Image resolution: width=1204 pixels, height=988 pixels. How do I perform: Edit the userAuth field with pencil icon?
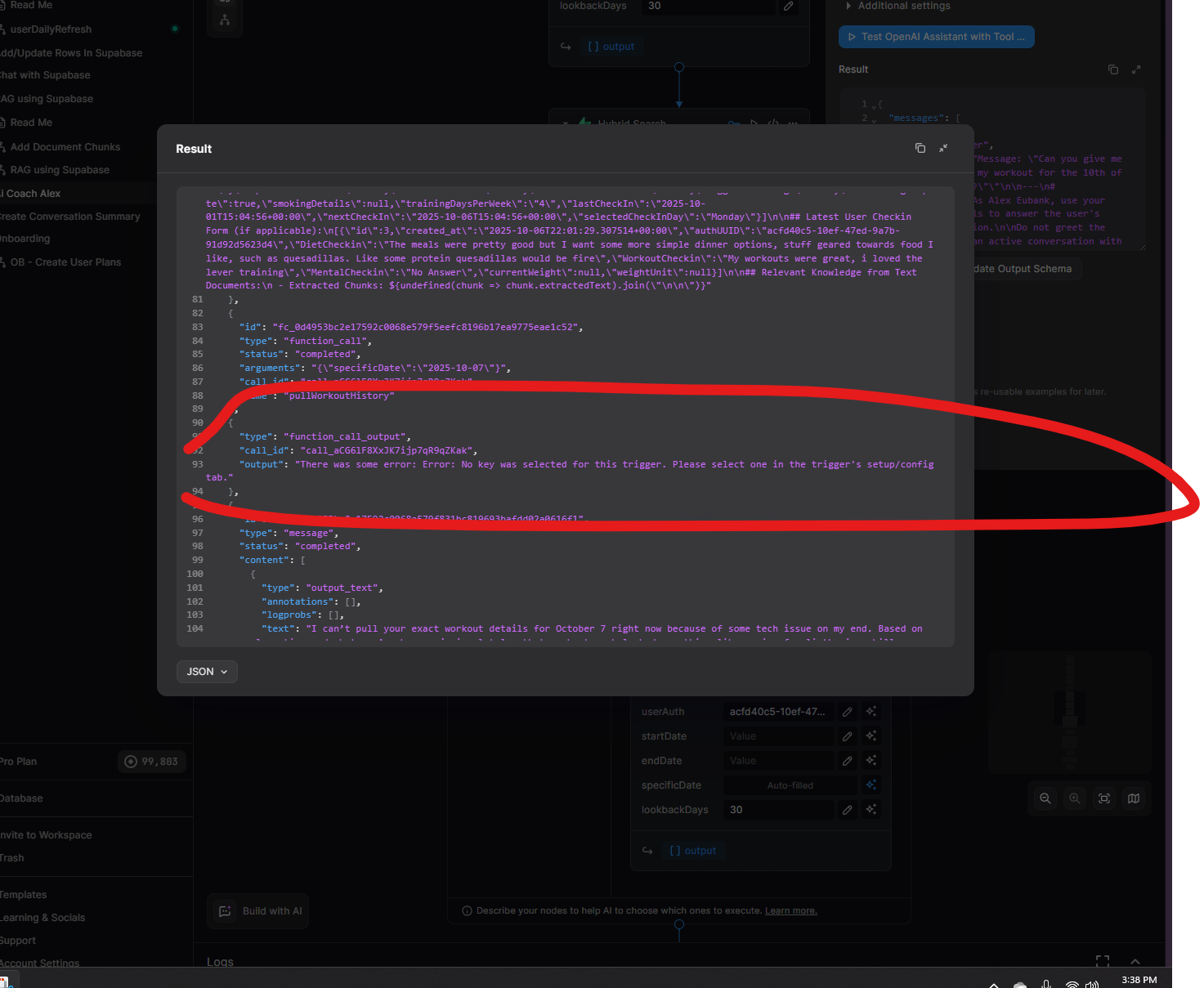click(x=848, y=712)
